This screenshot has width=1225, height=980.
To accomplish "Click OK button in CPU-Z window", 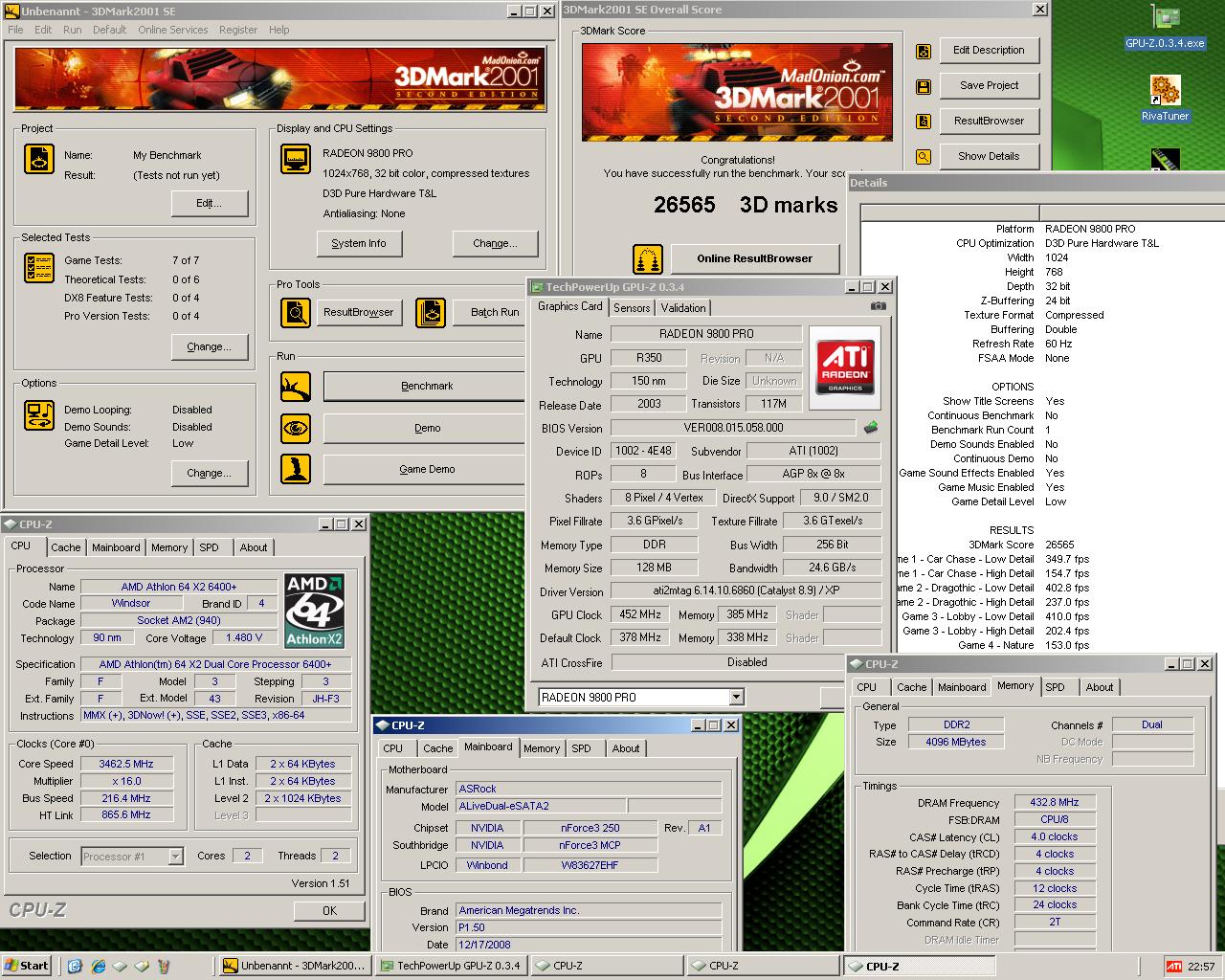I will tap(329, 911).
